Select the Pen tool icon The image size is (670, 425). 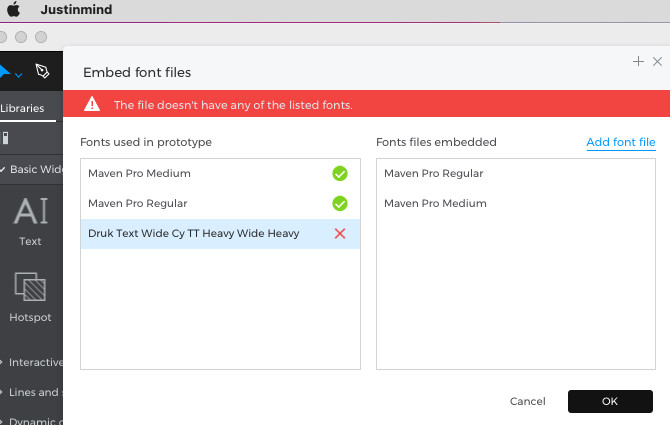(42, 71)
